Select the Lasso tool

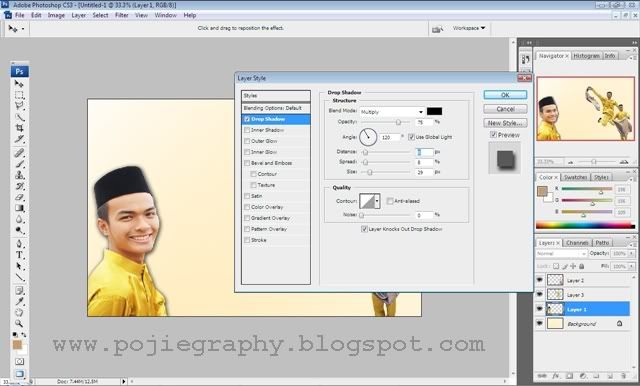tap(19, 106)
